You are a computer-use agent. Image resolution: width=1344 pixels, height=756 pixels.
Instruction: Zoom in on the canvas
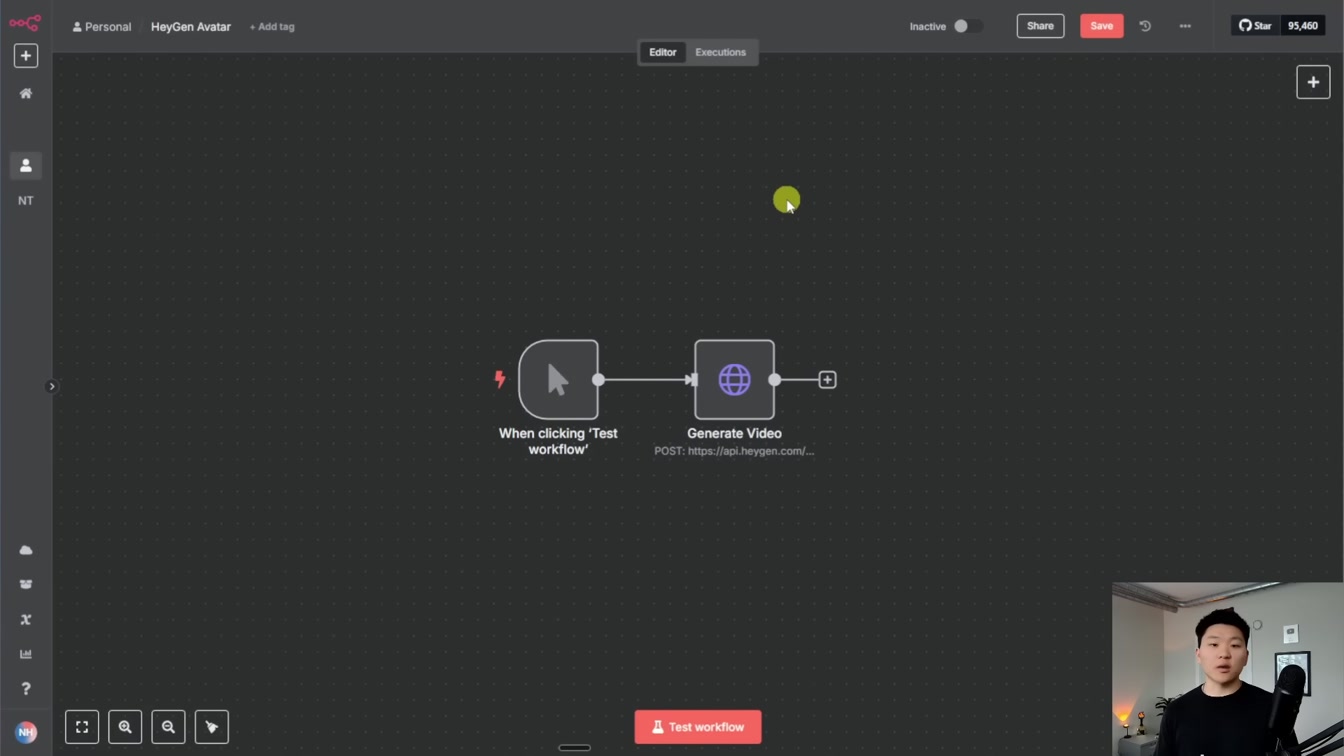click(x=125, y=727)
